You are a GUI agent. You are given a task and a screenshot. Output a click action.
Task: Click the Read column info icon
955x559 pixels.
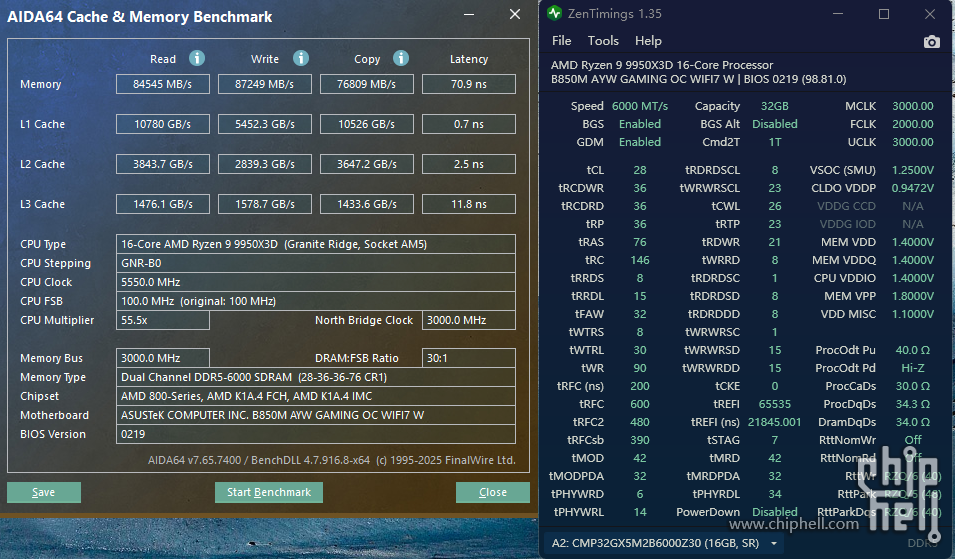click(x=197, y=58)
